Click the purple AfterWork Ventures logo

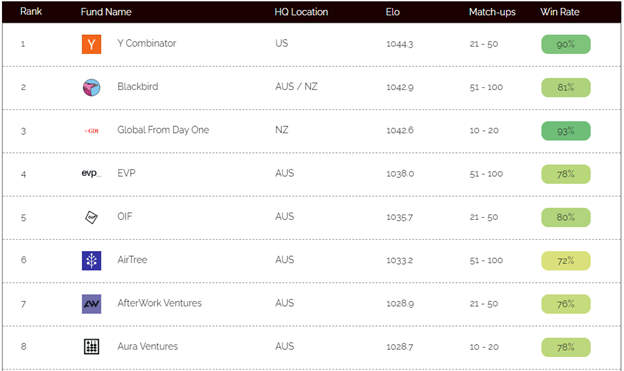92,304
